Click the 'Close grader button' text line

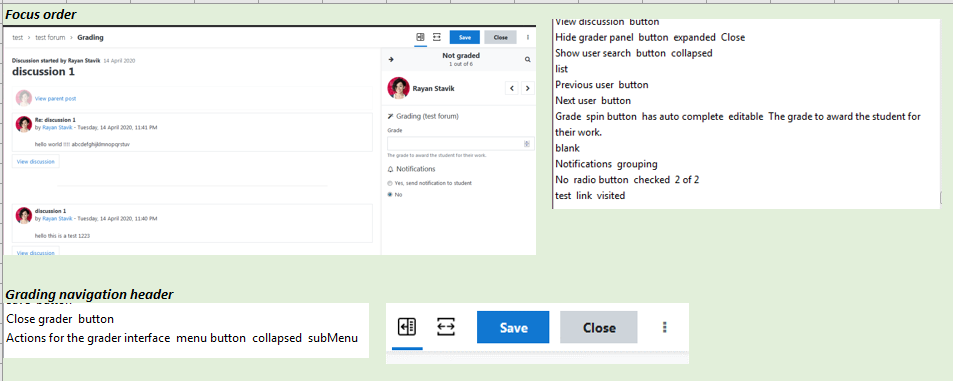[60, 319]
